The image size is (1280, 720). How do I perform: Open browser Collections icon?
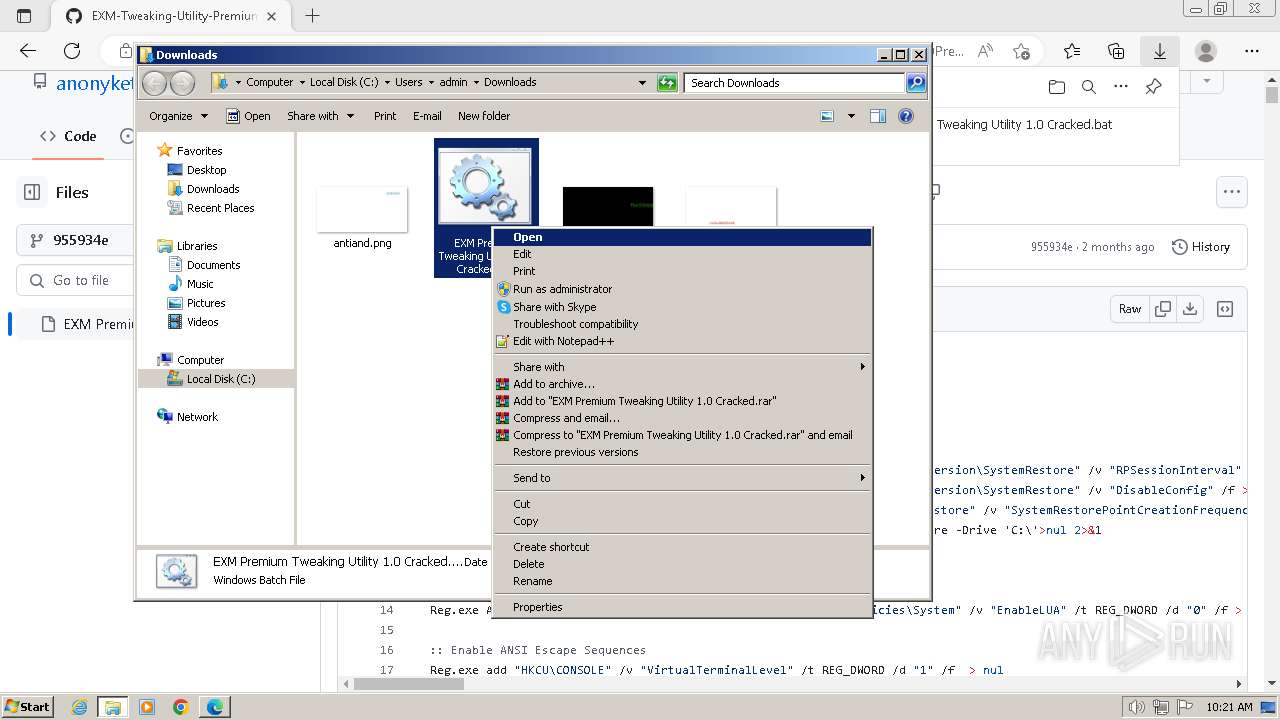pyautogui.click(x=1116, y=51)
